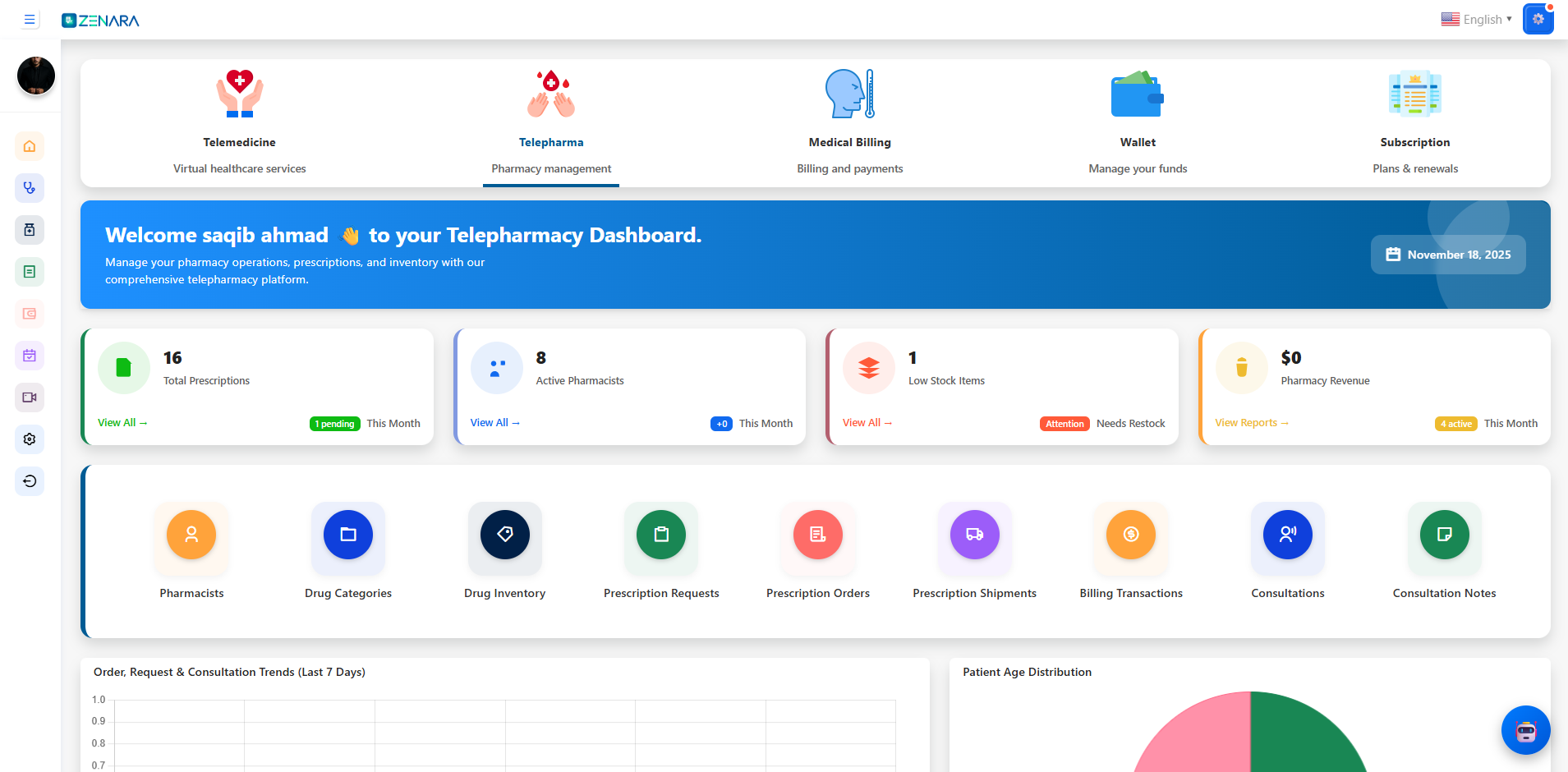Click the user profile avatar
Image resolution: width=1568 pixels, height=772 pixels.
pyautogui.click(x=36, y=76)
